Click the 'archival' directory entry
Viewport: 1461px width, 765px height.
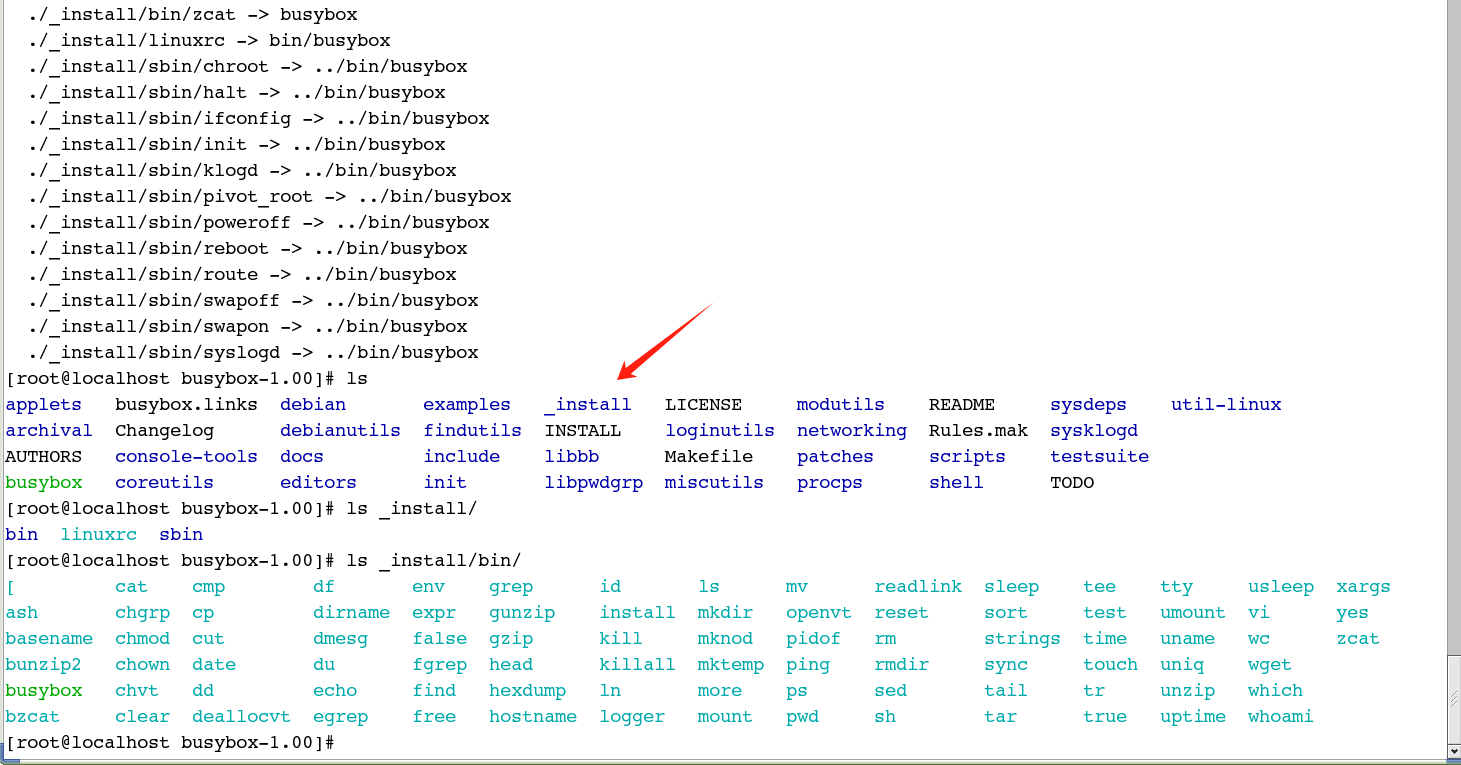coord(49,431)
